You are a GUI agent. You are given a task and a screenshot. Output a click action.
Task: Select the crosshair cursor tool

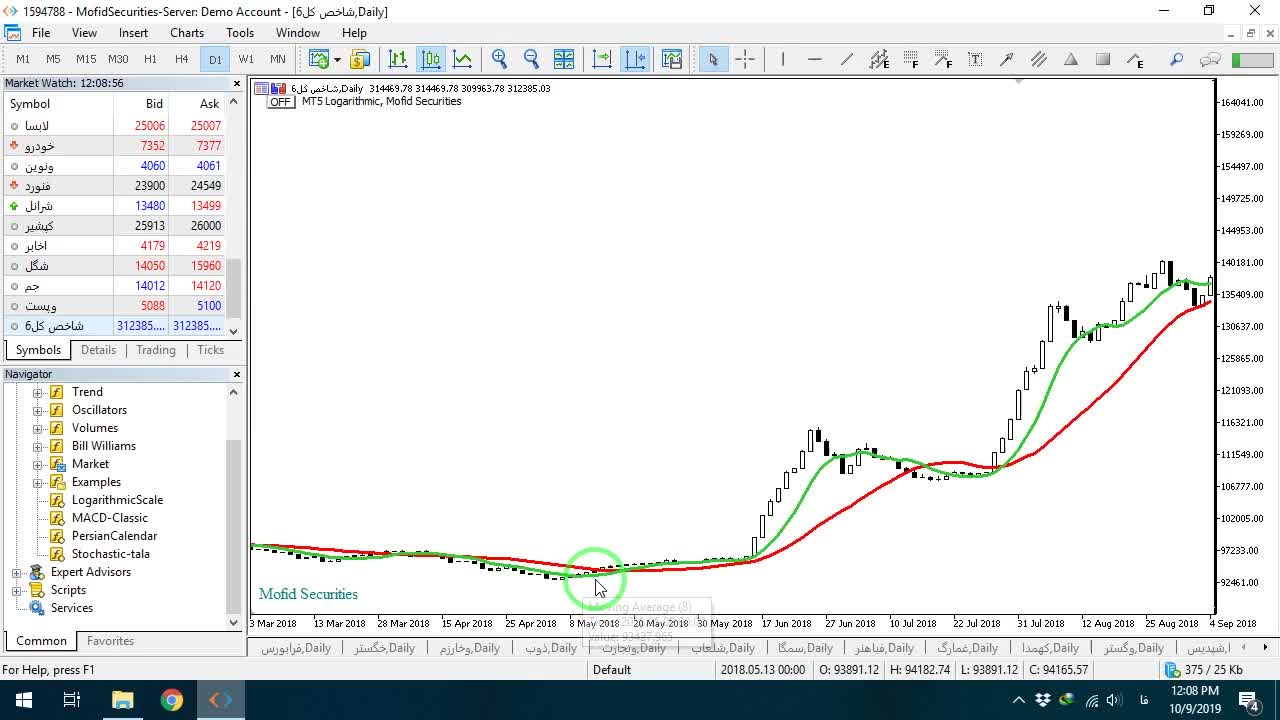[745, 59]
